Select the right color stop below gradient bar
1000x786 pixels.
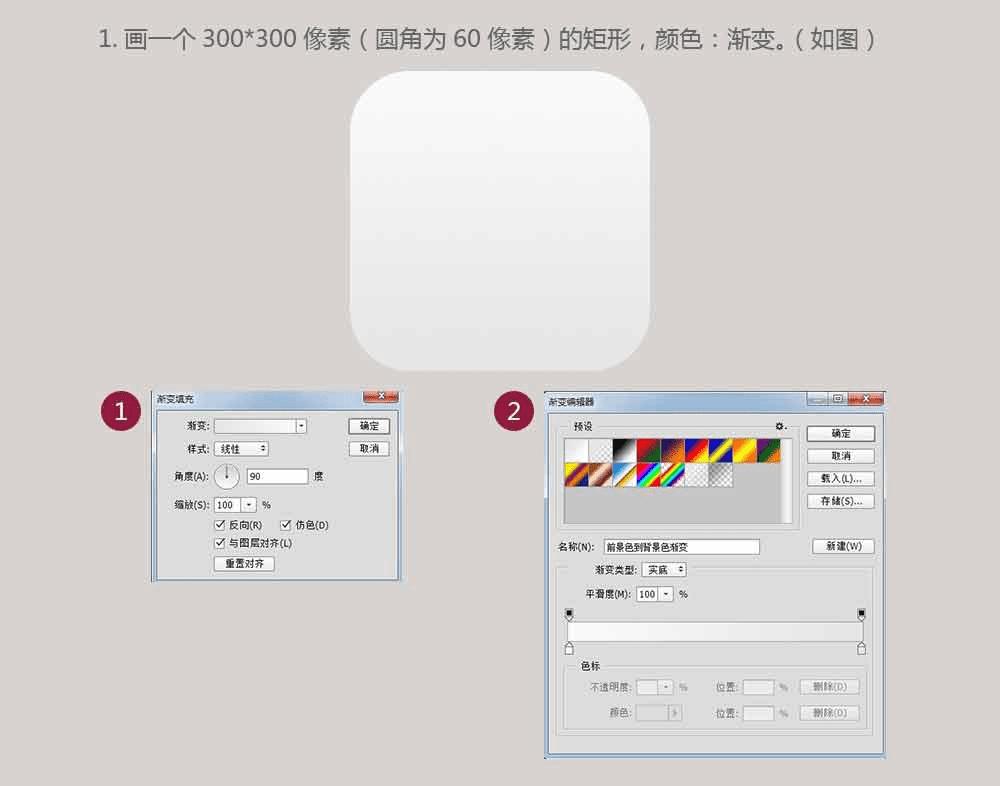click(x=862, y=649)
